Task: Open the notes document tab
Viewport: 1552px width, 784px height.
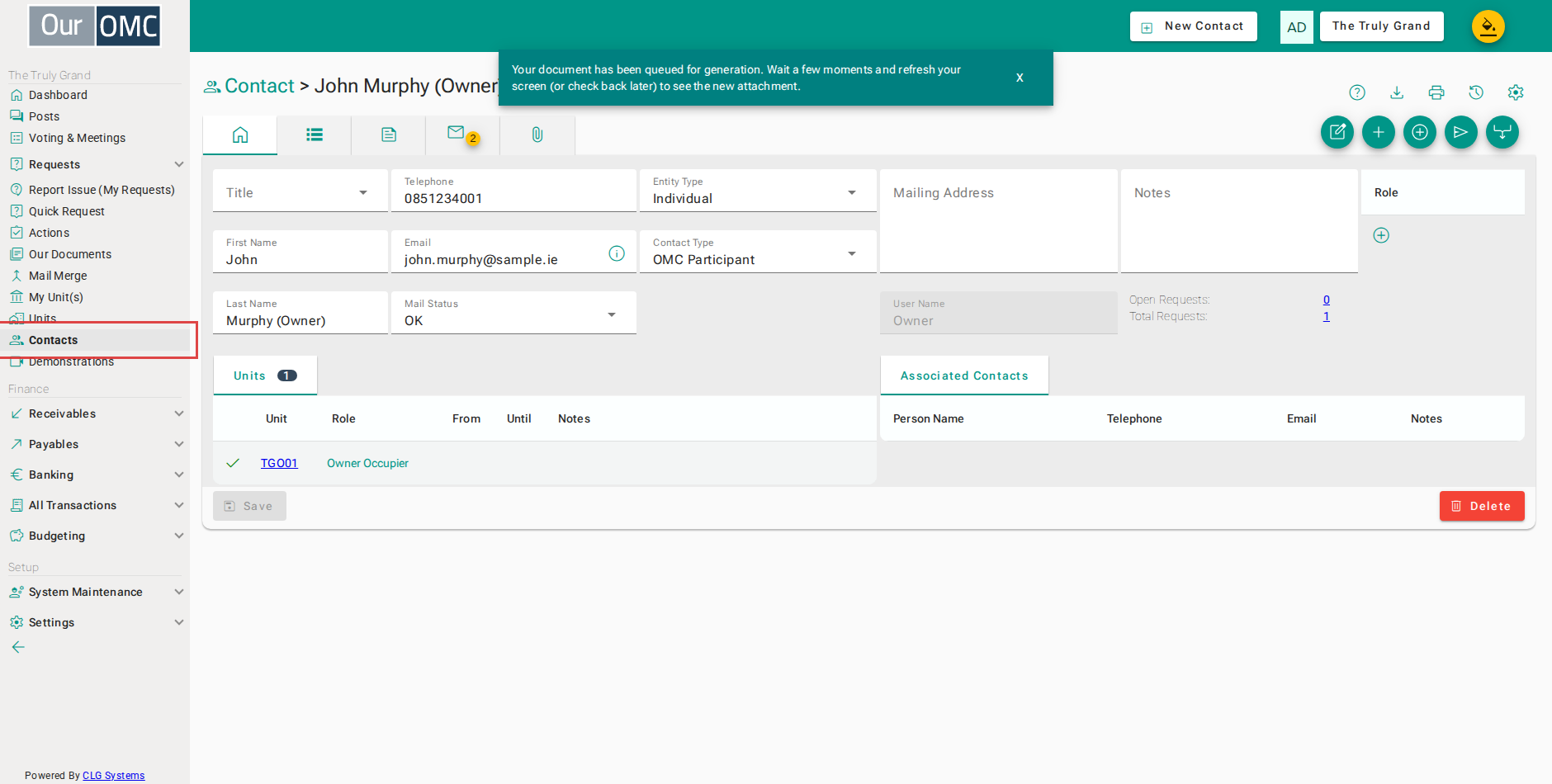Action: 389,135
